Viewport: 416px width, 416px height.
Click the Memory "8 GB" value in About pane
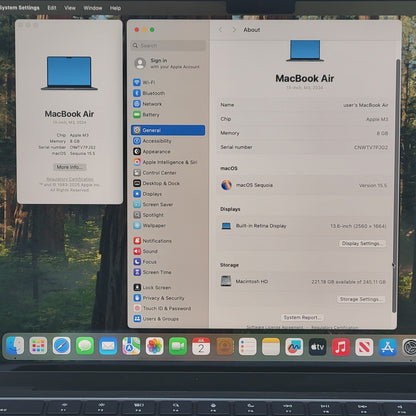point(382,133)
